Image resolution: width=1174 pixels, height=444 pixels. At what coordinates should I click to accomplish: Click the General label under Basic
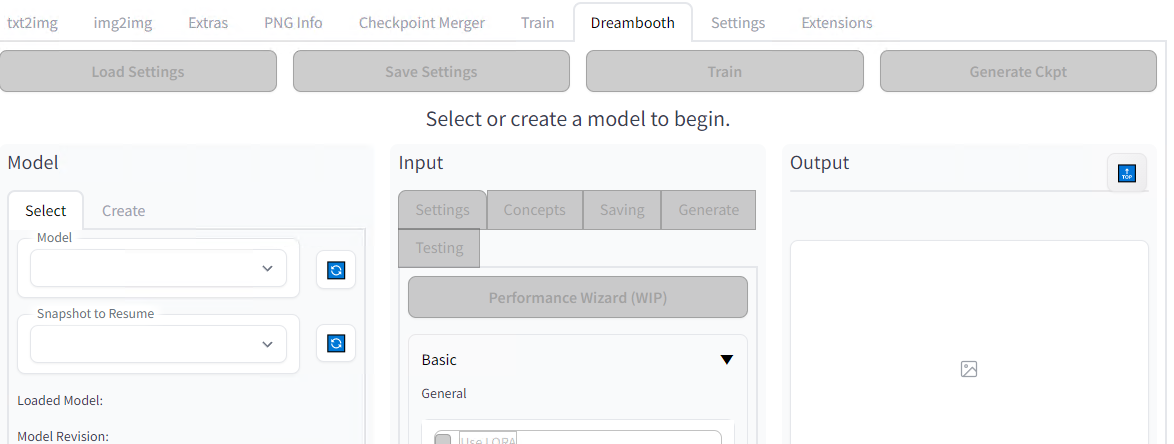pos(444,393)
